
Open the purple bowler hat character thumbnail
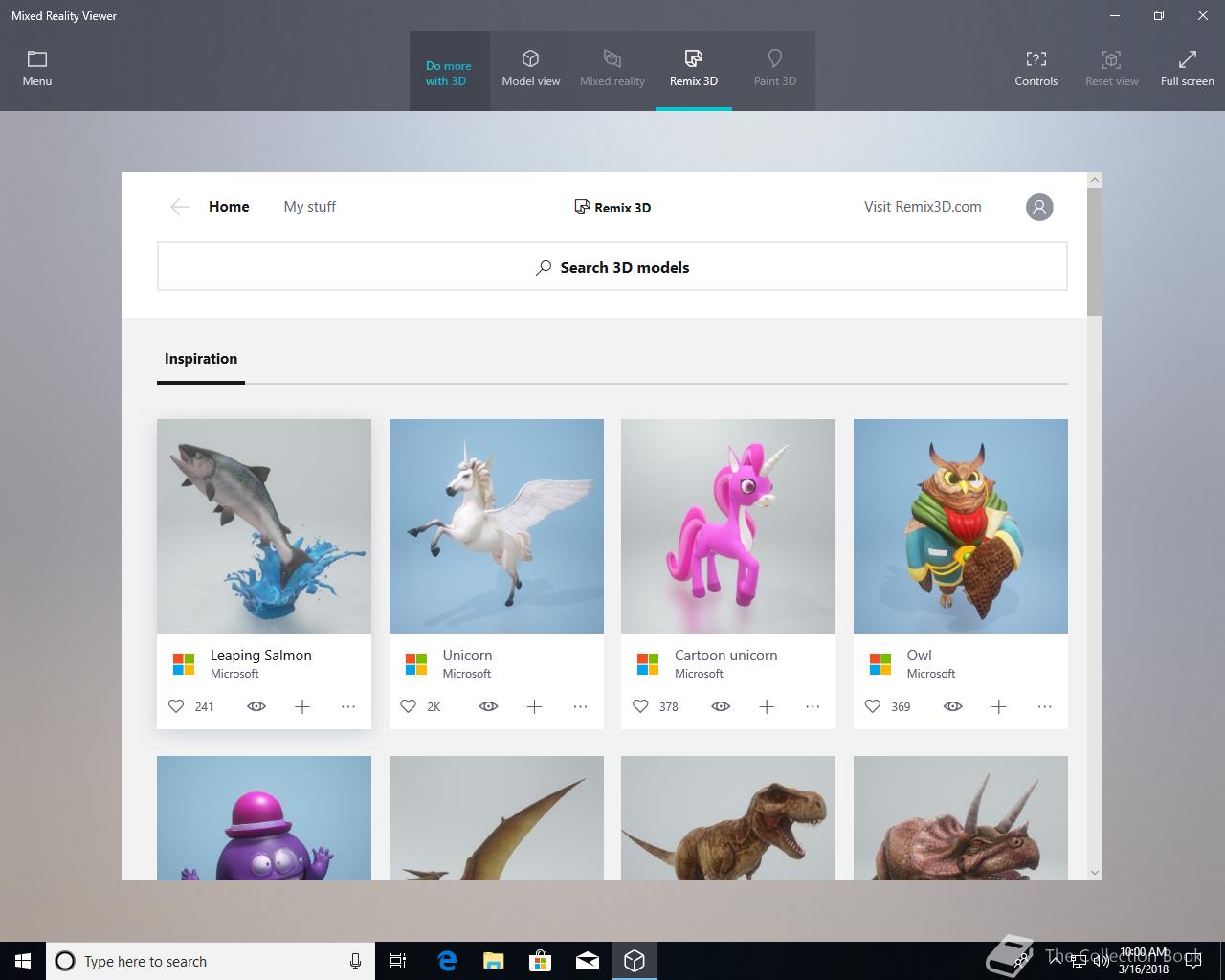pyautogui.click(x=264, y=818)
